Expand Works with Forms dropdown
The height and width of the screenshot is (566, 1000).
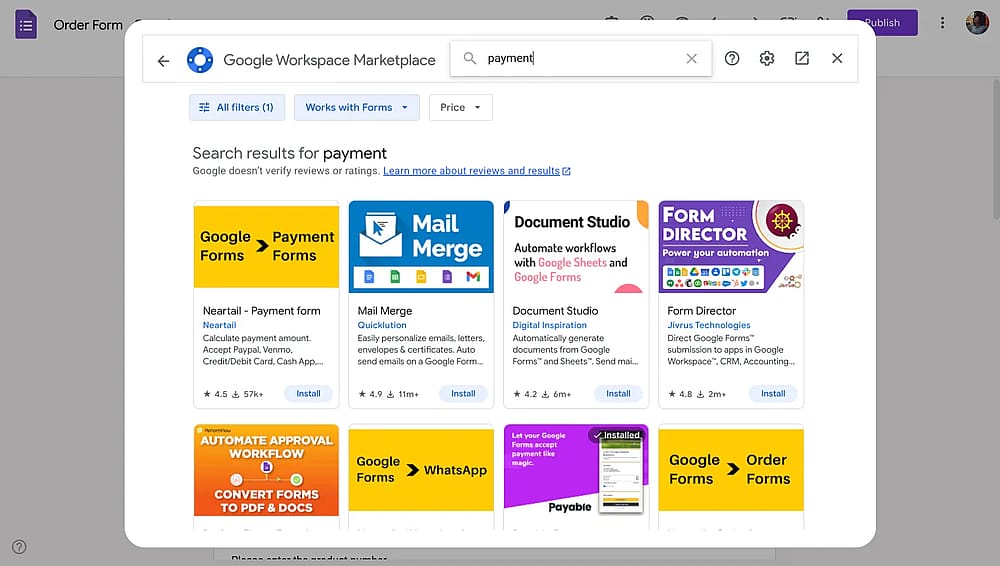(357, 107)
